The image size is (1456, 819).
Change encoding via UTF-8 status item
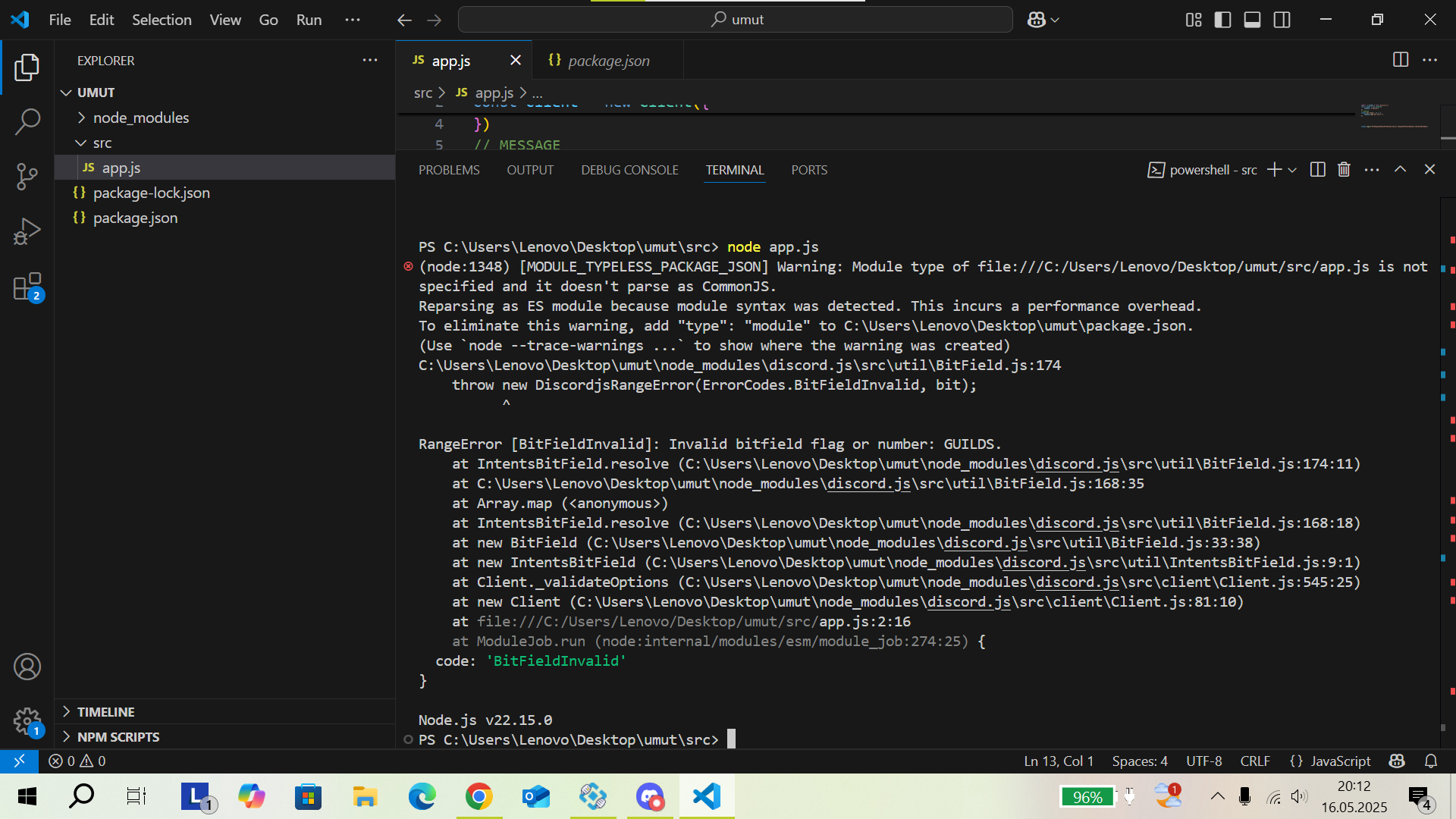click(x=1203, y=761)
